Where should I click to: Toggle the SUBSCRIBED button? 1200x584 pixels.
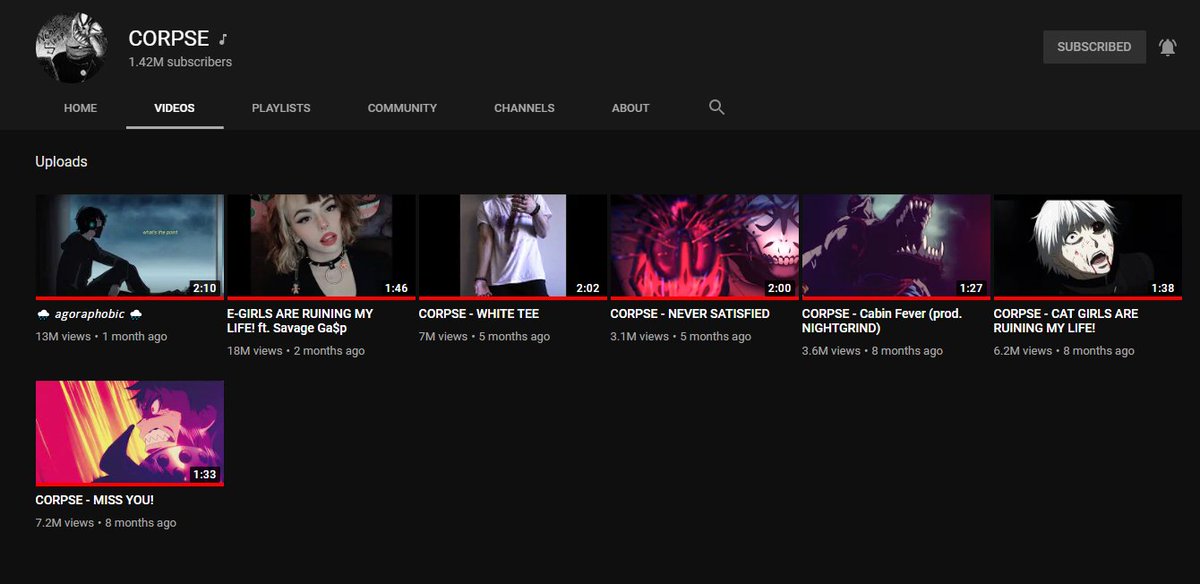1094,47
